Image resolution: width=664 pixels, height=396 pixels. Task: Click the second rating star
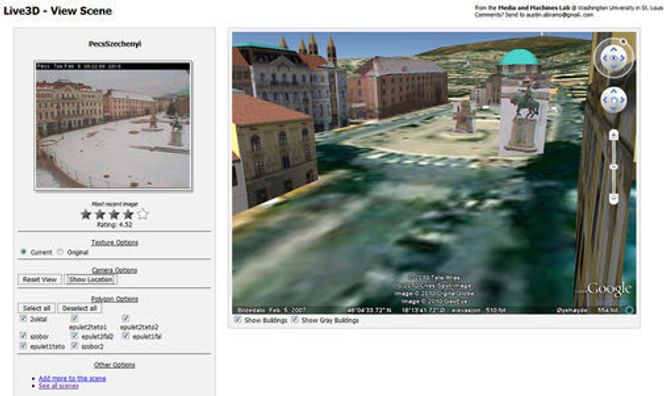(x=100, y=214)
